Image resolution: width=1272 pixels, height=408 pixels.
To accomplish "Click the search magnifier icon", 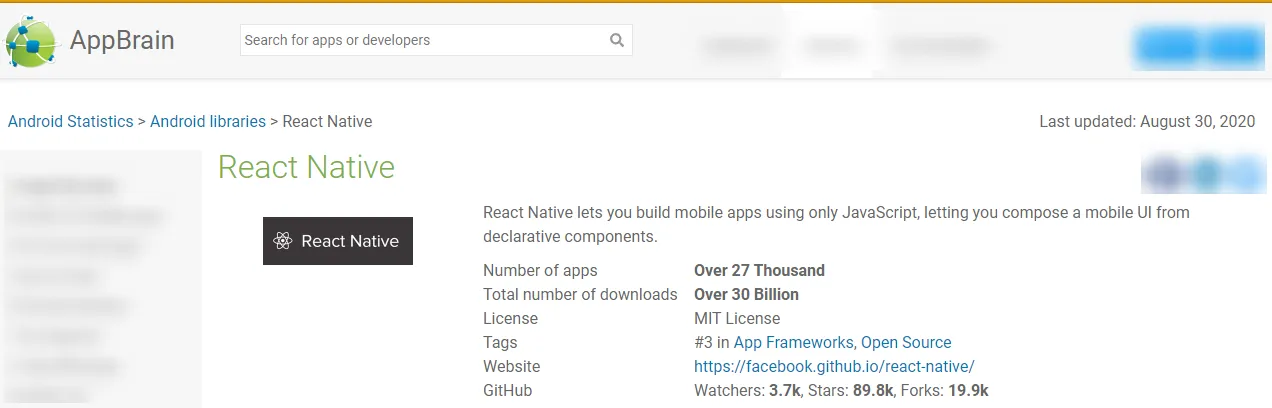I will [617, 41].
